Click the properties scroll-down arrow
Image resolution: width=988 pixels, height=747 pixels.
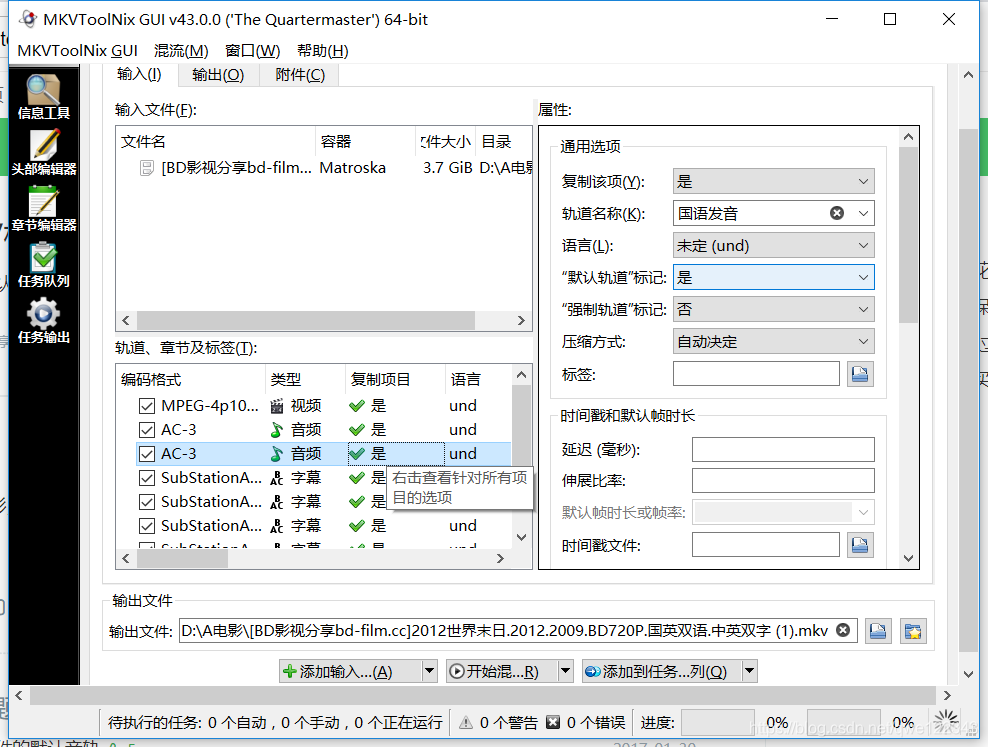click(x=908, y=558)
